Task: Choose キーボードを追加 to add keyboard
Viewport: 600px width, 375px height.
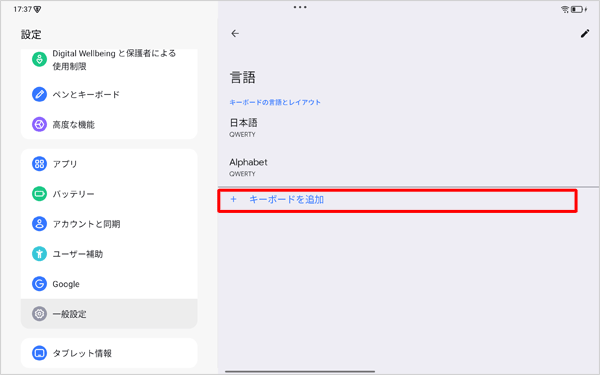Action: point(397,201)
